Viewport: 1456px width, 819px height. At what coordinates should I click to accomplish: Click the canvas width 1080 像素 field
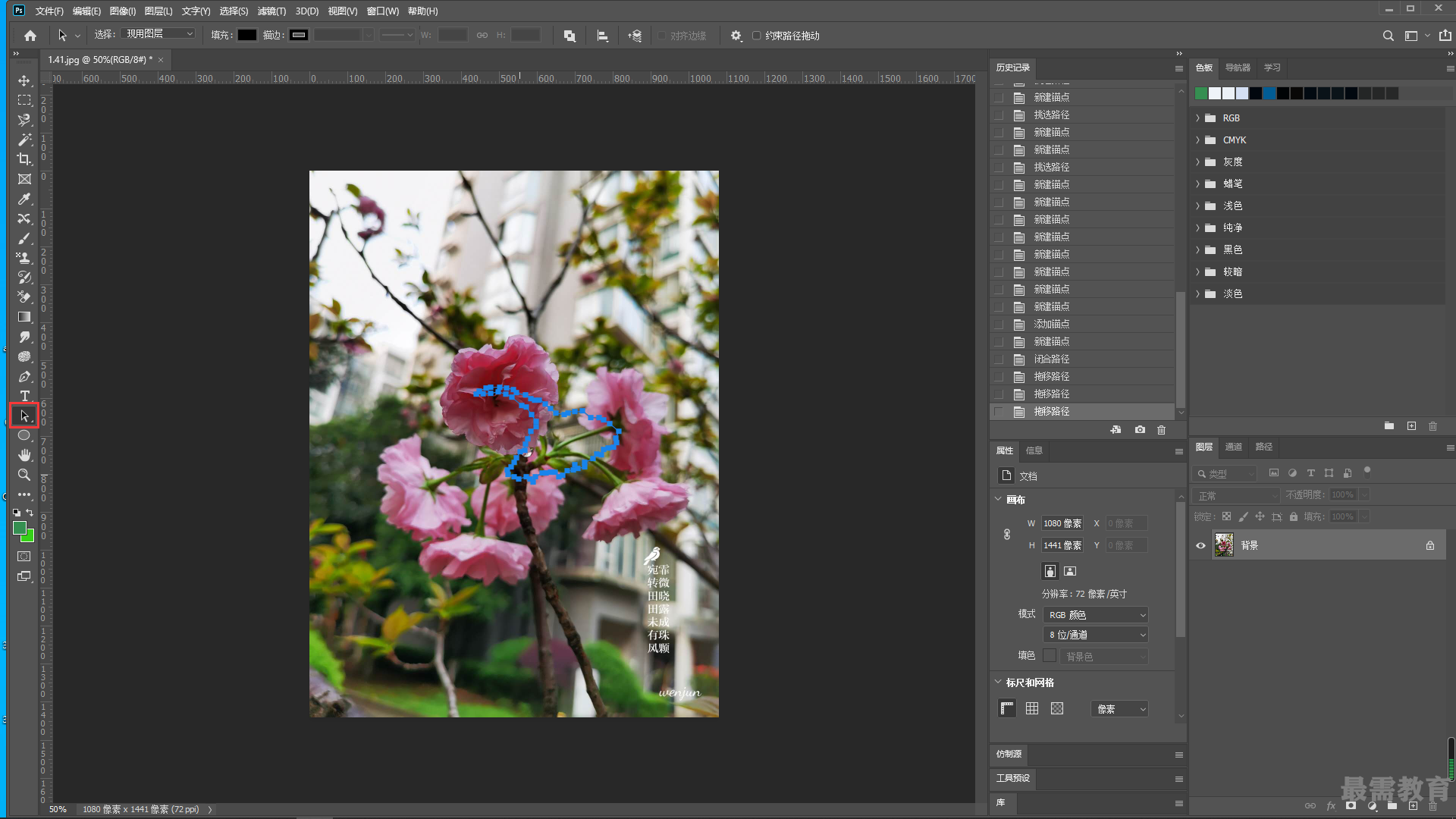(x=1062, y=523)
